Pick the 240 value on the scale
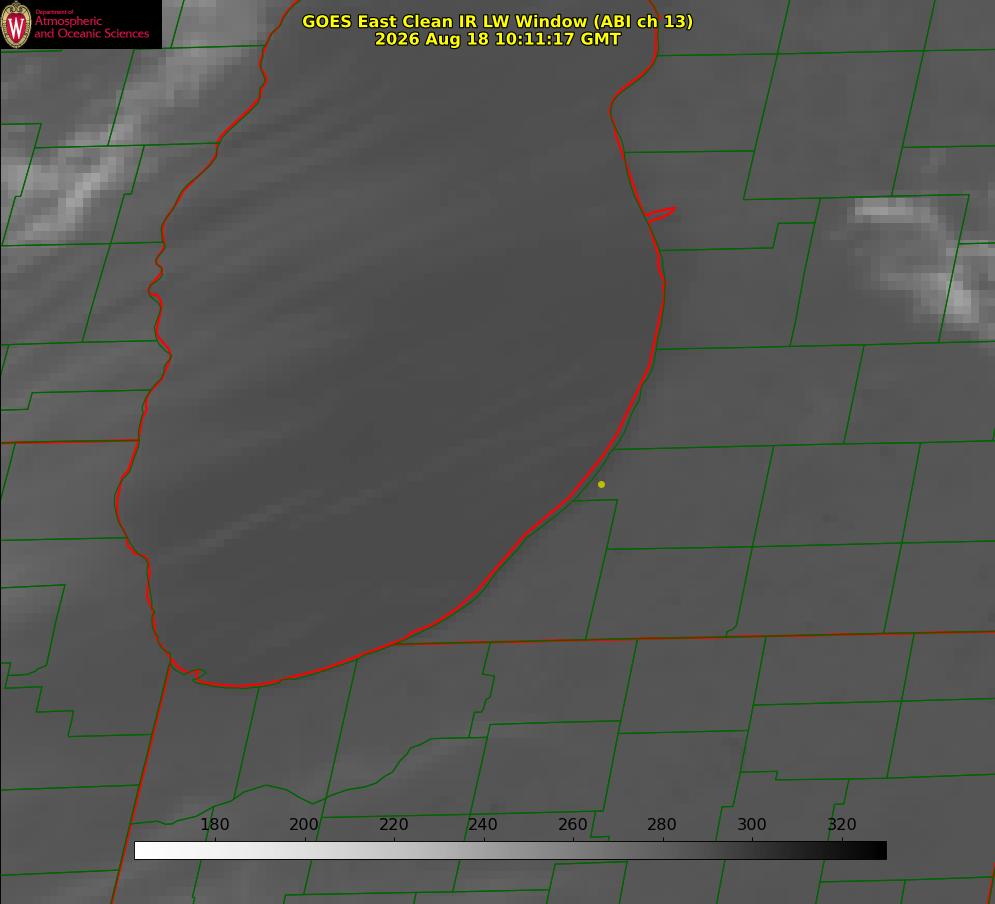This screenshot has width=995, height=904. pos(483,824)
